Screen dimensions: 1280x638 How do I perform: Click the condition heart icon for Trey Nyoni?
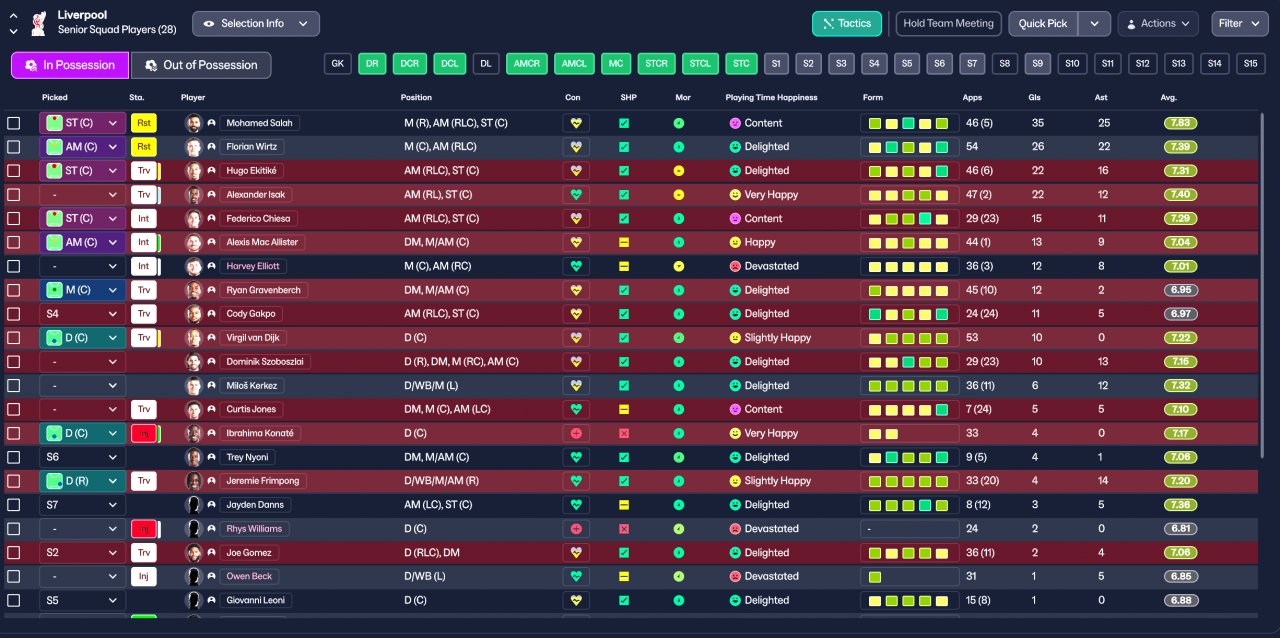pos(576,457)
